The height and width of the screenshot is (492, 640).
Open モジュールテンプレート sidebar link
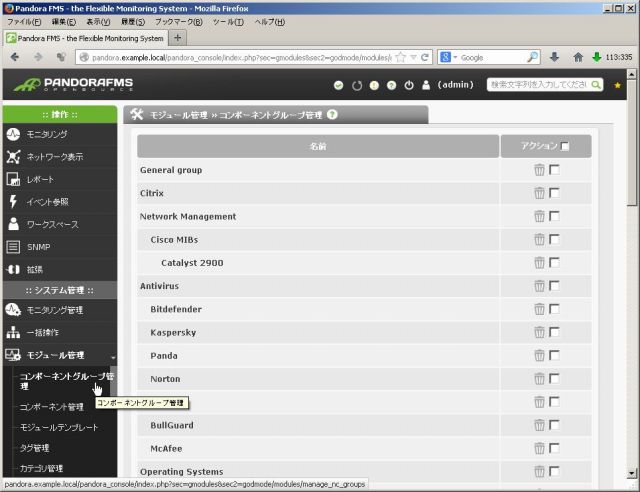[59, 427]
